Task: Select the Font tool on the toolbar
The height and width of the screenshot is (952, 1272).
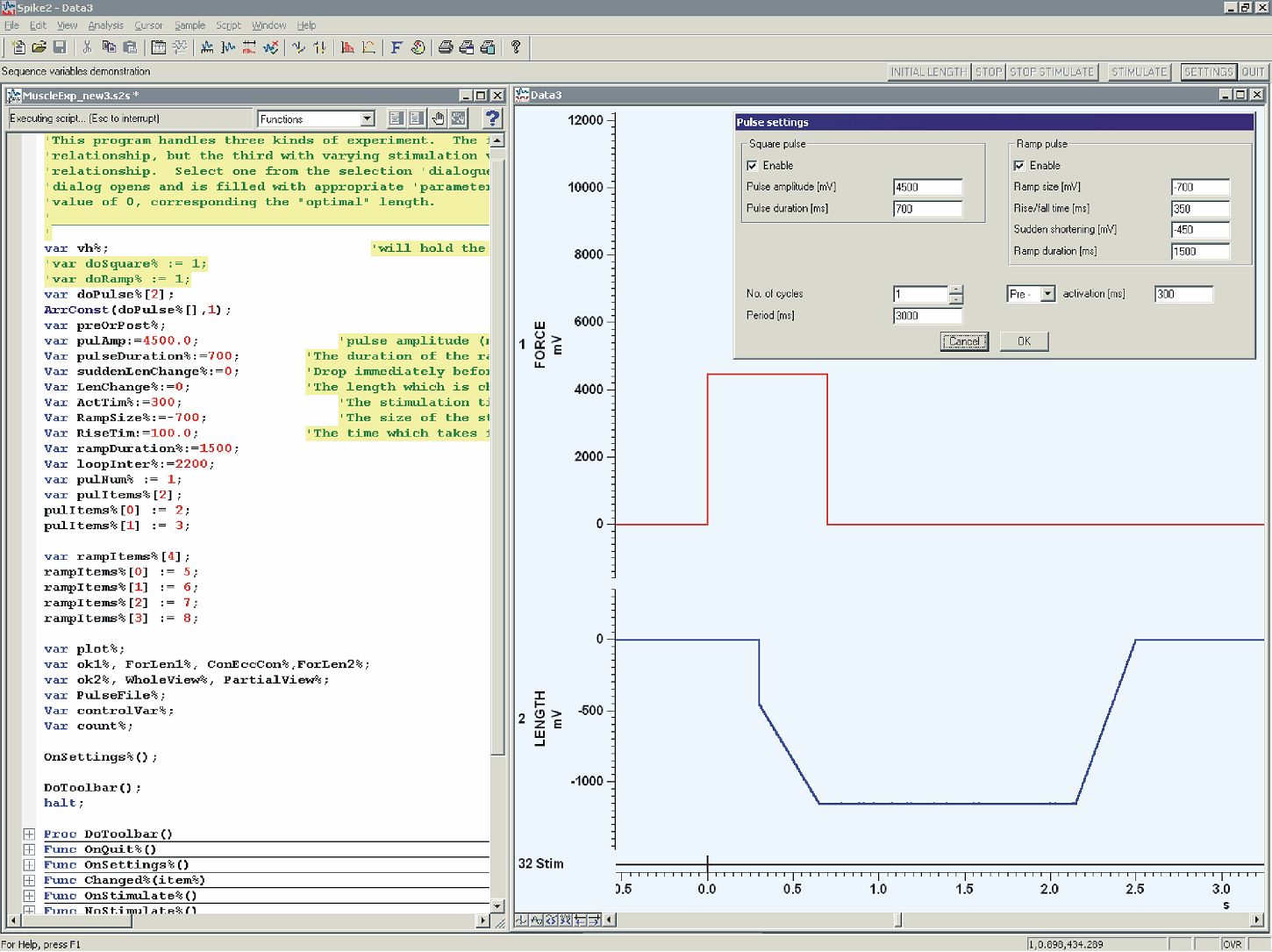Action: [x=396, y=47]
